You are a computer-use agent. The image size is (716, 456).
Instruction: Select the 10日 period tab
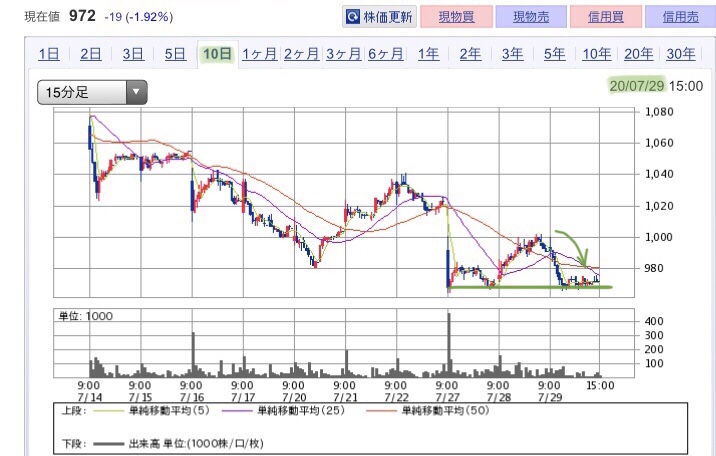point(217,54)
